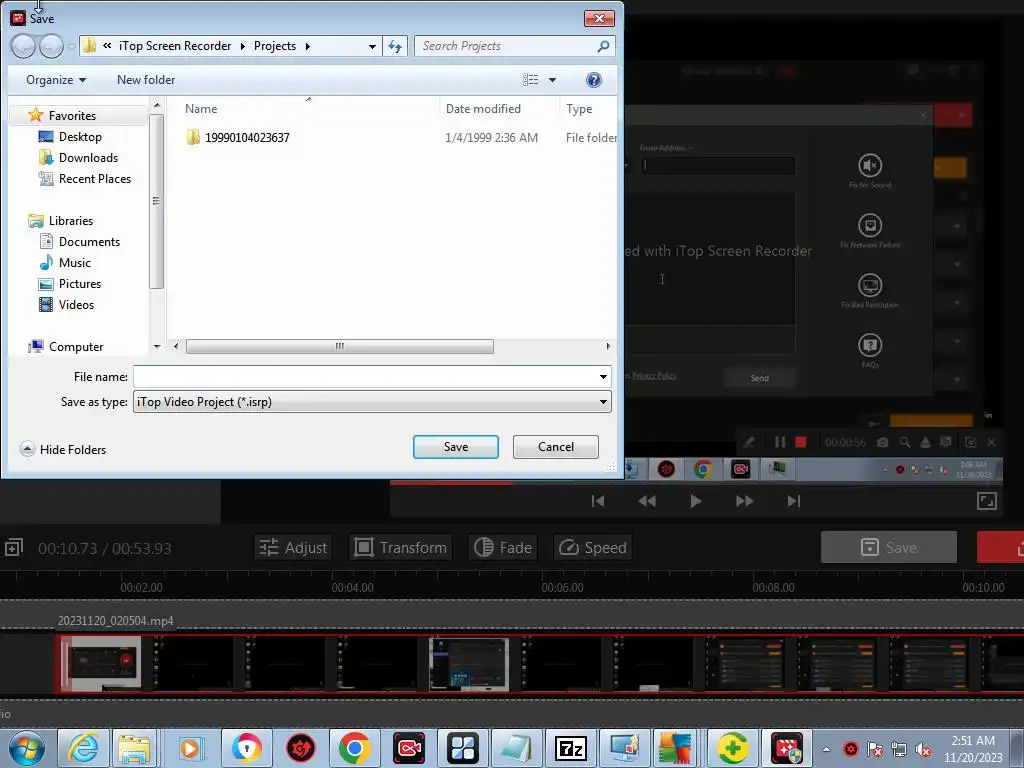This screenshot has height=768, width=1024.
Task: Skip to start of video
Action: pos(598,501)
